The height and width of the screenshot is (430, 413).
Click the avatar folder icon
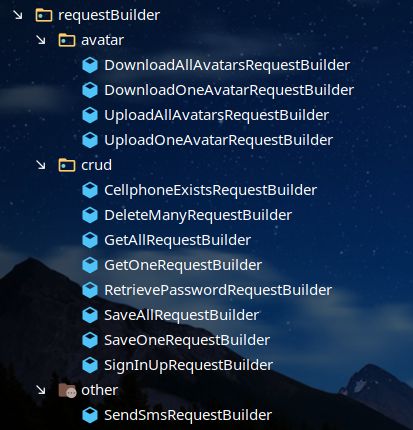coord(67,40)
